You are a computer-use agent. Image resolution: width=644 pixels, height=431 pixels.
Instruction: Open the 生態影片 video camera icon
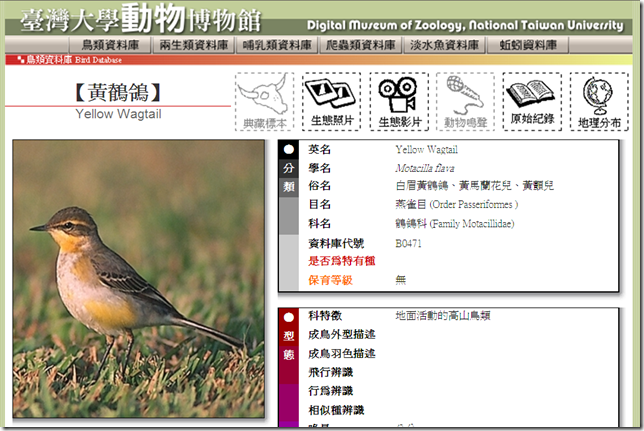pos(399,101)
